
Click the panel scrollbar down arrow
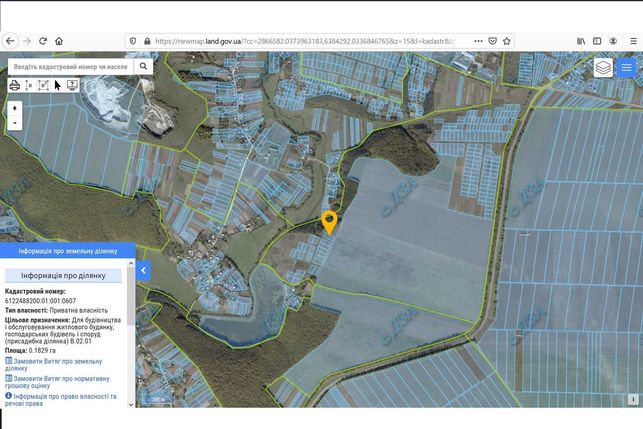[x=131, y=404]
